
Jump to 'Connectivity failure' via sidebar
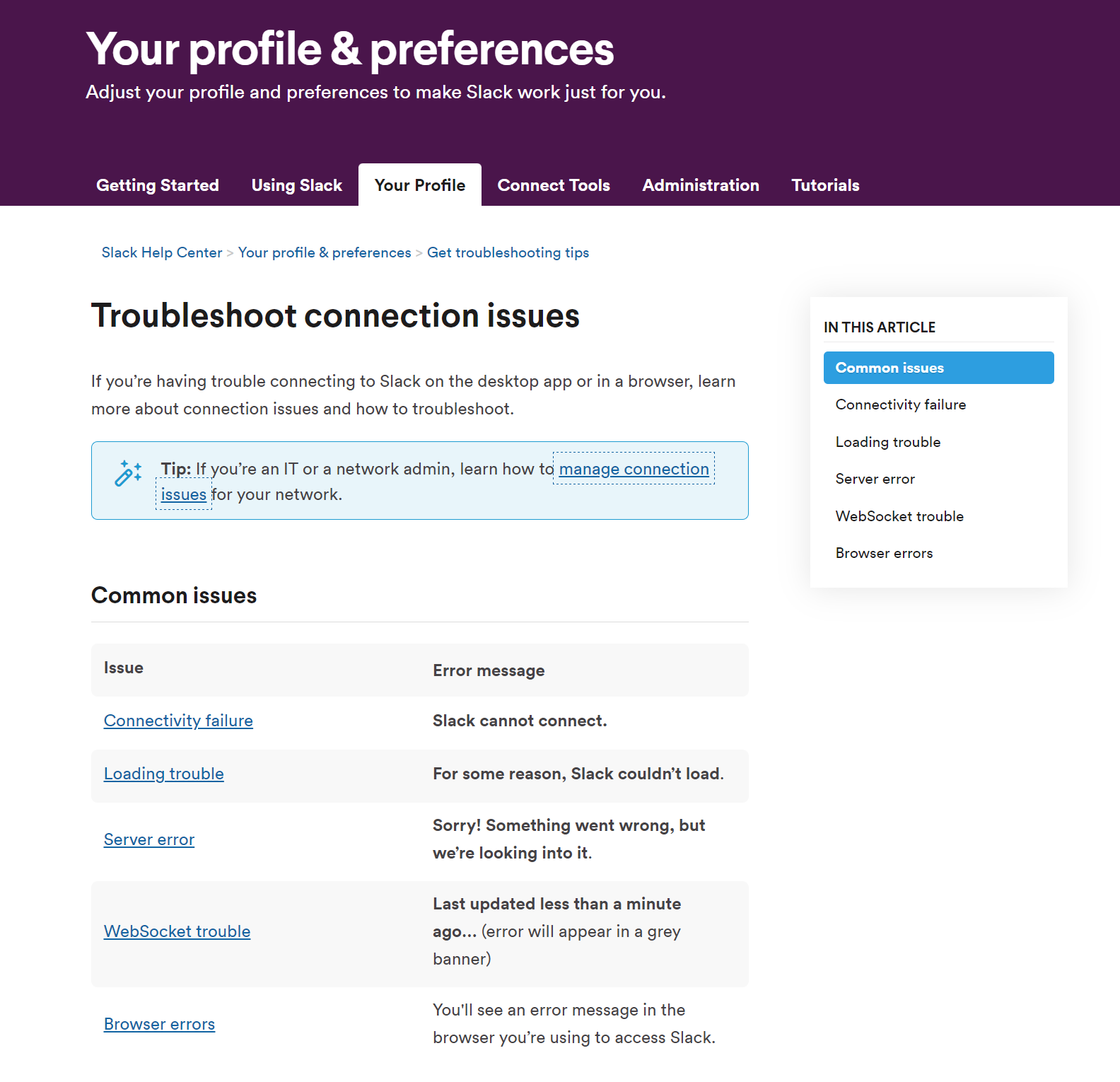coord(900,404)
